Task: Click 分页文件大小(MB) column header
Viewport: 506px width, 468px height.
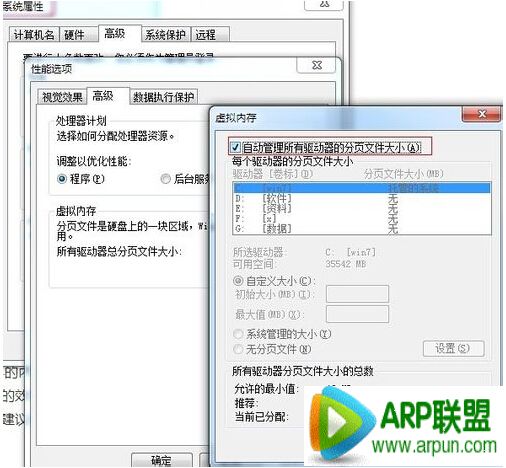Action: click(x=404, y=174)
